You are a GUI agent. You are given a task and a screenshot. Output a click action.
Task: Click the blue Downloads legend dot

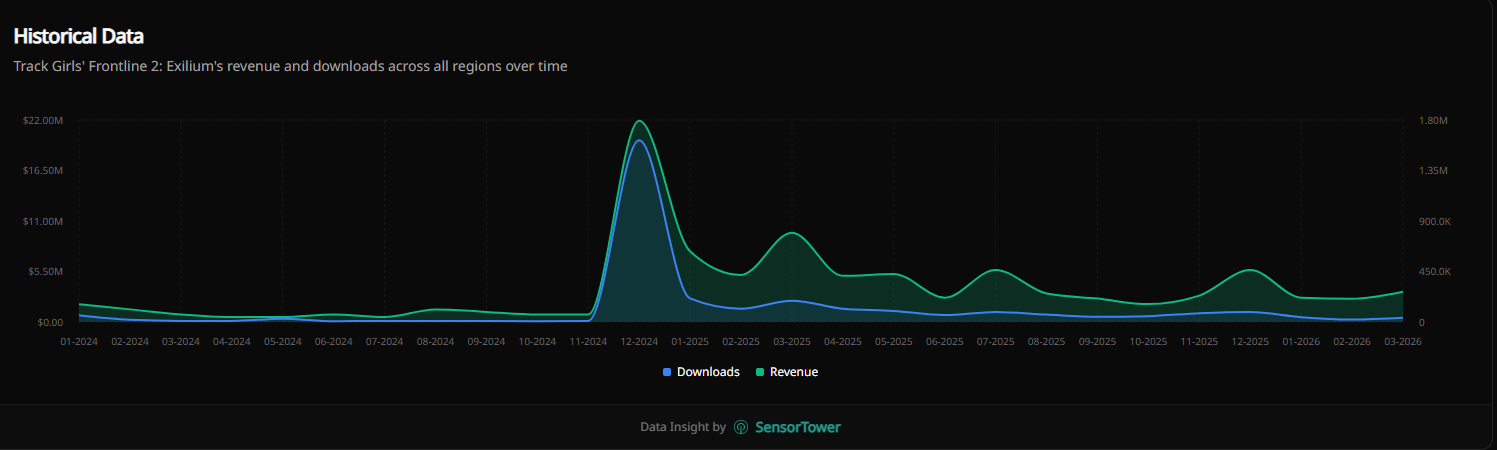(x=667, y=372)
